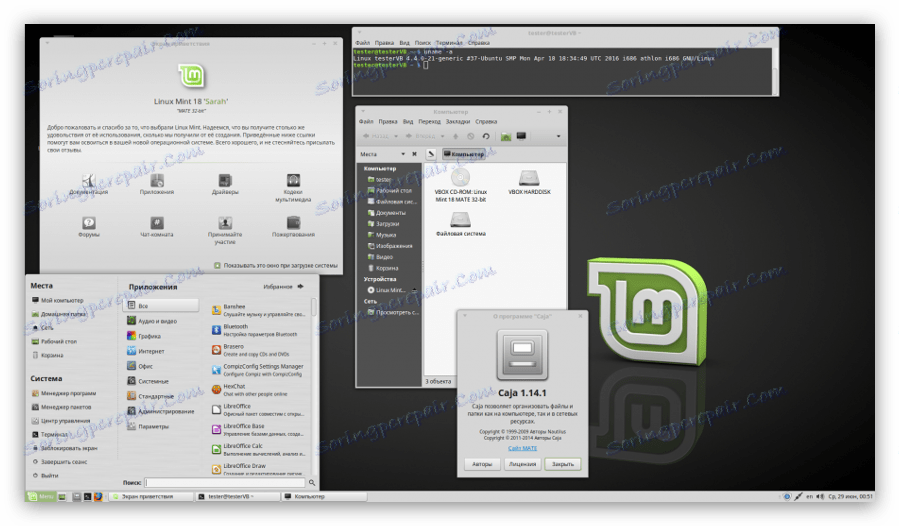Choose Выйти in menu
Image resolution: width=899 pixels, height=526 pixels.
pyautogui.click(x=45, y=476)
